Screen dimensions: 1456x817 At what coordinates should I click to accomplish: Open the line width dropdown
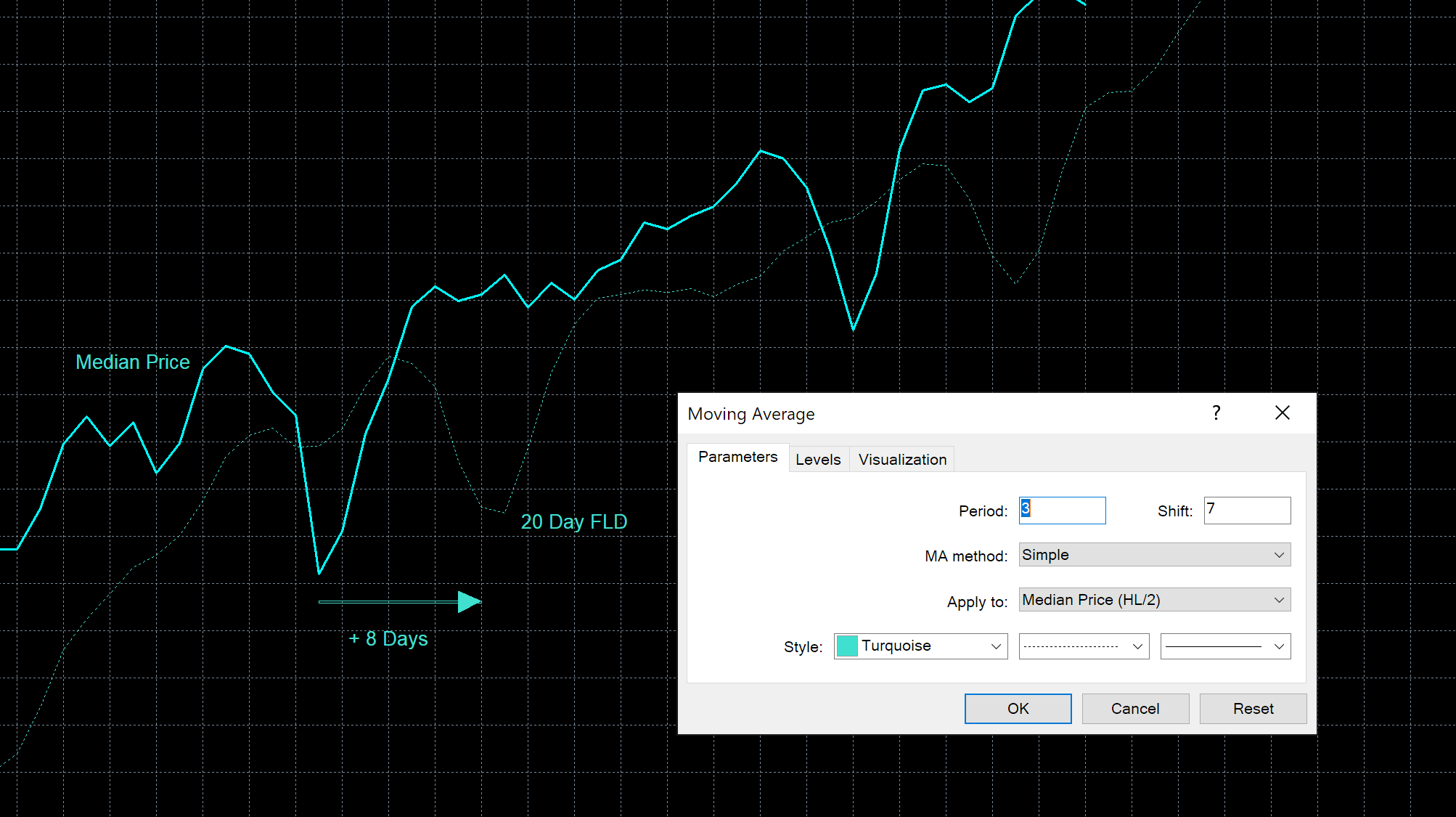pyautogui.click(x=1224, y=646)
